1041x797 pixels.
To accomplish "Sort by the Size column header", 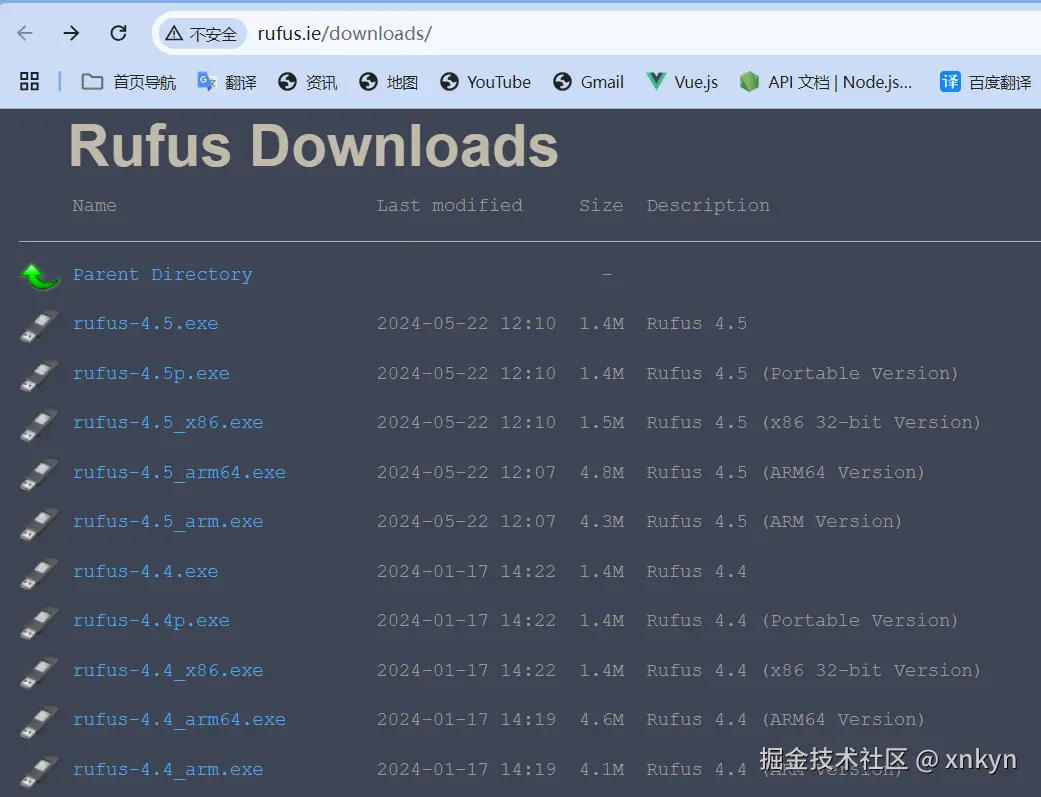I will click(601, 206).
